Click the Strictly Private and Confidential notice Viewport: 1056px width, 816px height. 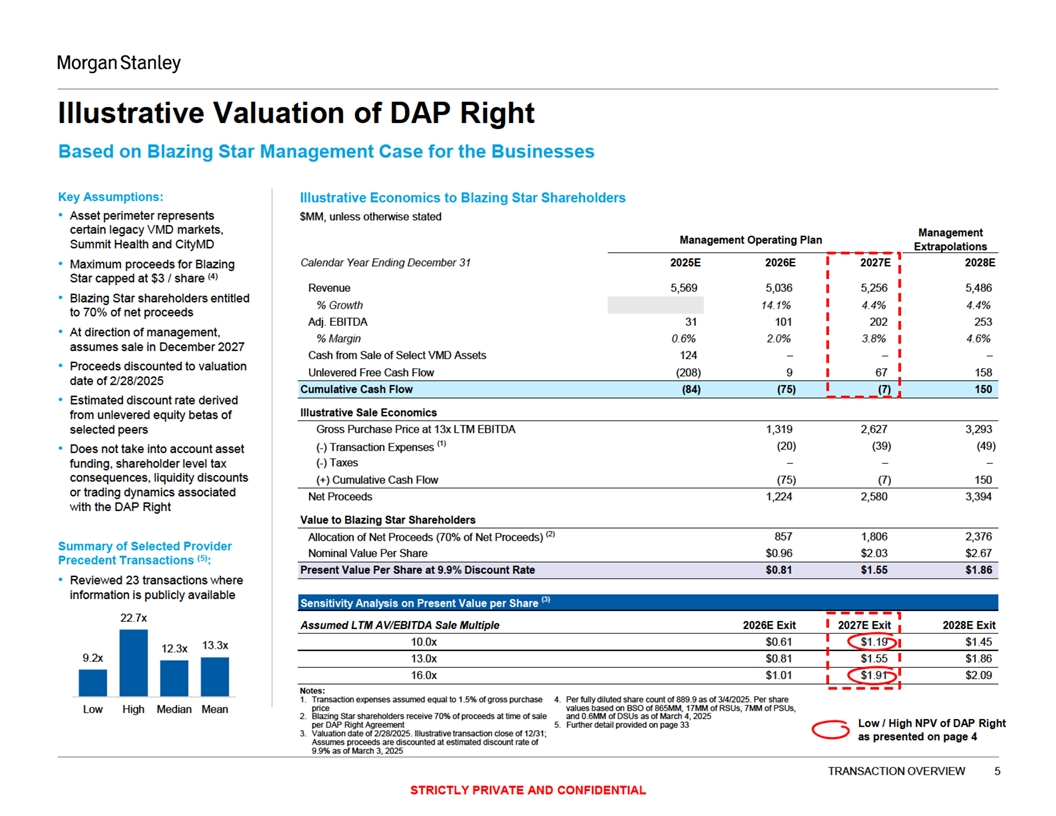coord(528,790)
